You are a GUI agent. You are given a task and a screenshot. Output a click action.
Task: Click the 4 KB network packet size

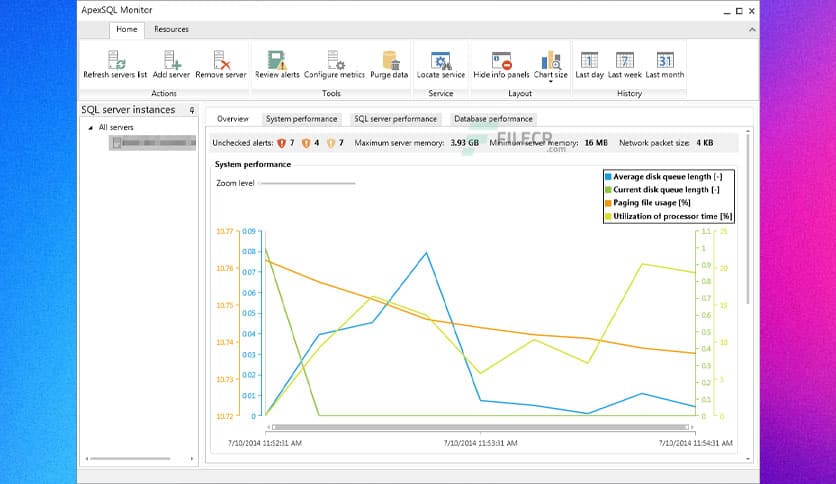click(705, 143)
